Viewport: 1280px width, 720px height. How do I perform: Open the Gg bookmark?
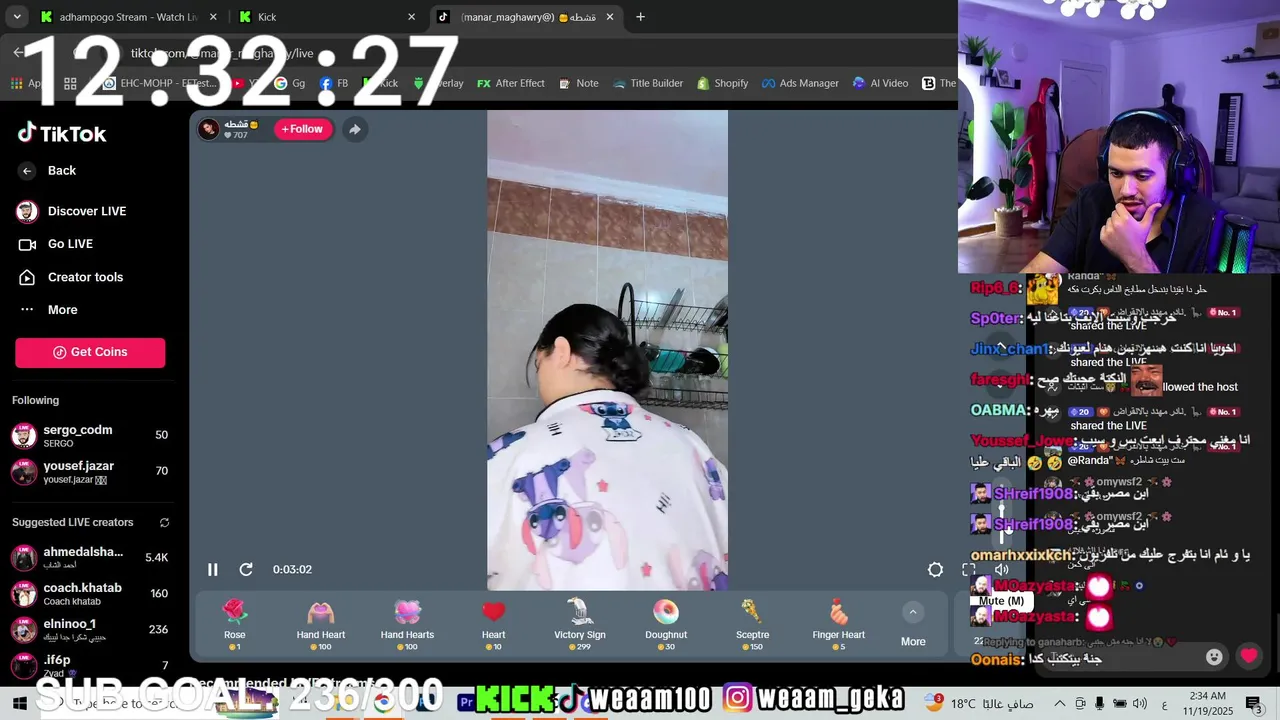[289, 83]
